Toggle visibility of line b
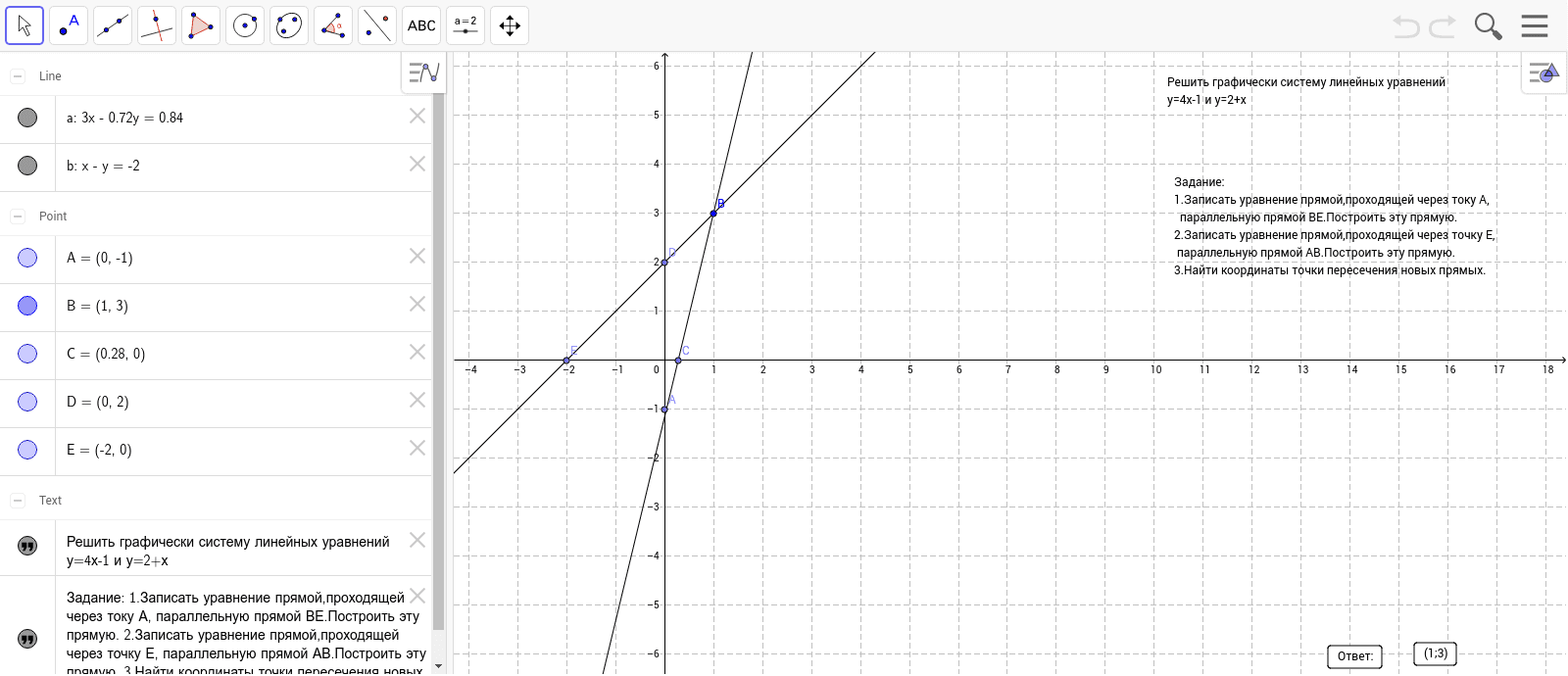Viewport: 1568px width, 676px height. click(27, 166)
